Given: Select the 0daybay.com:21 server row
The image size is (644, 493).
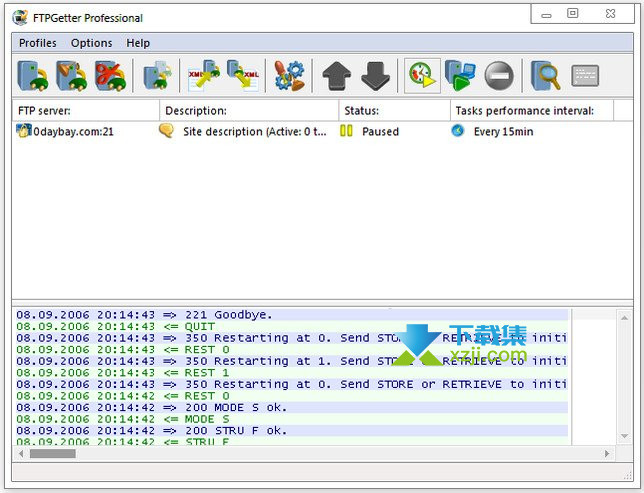Looking at the screenshot, I should 322,131.
